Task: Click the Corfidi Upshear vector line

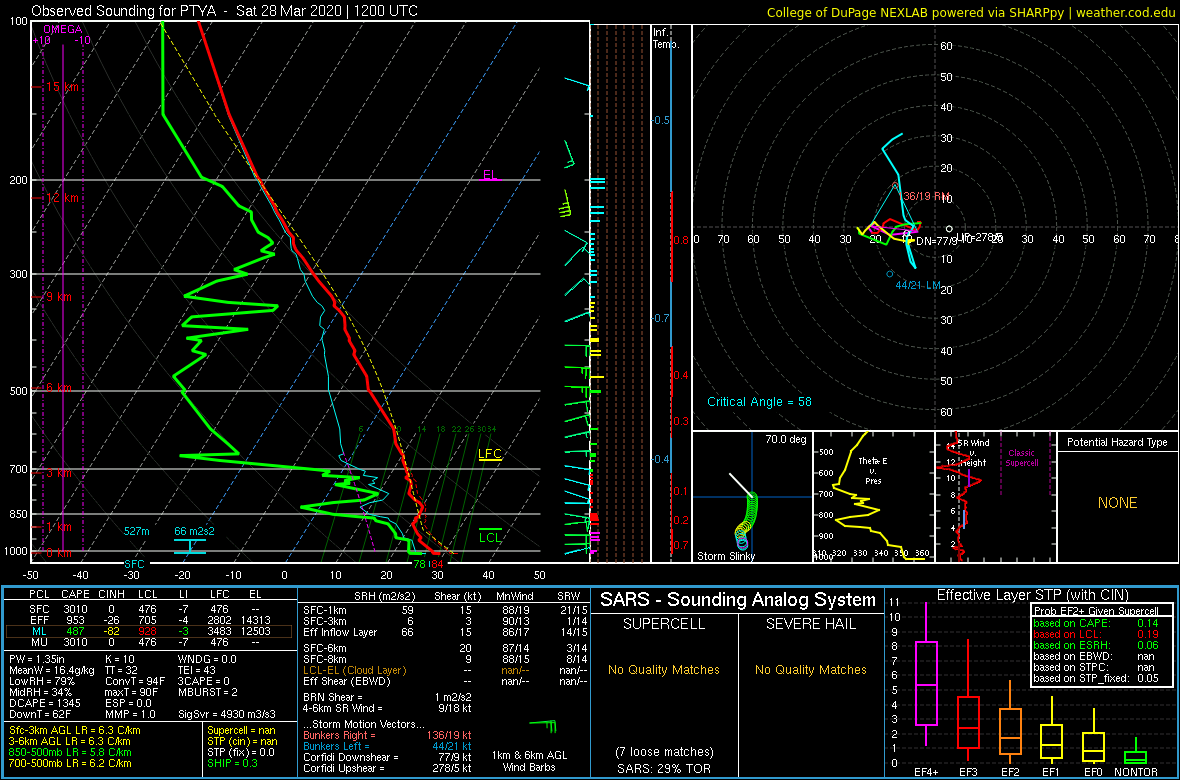Action: (387, 769)
